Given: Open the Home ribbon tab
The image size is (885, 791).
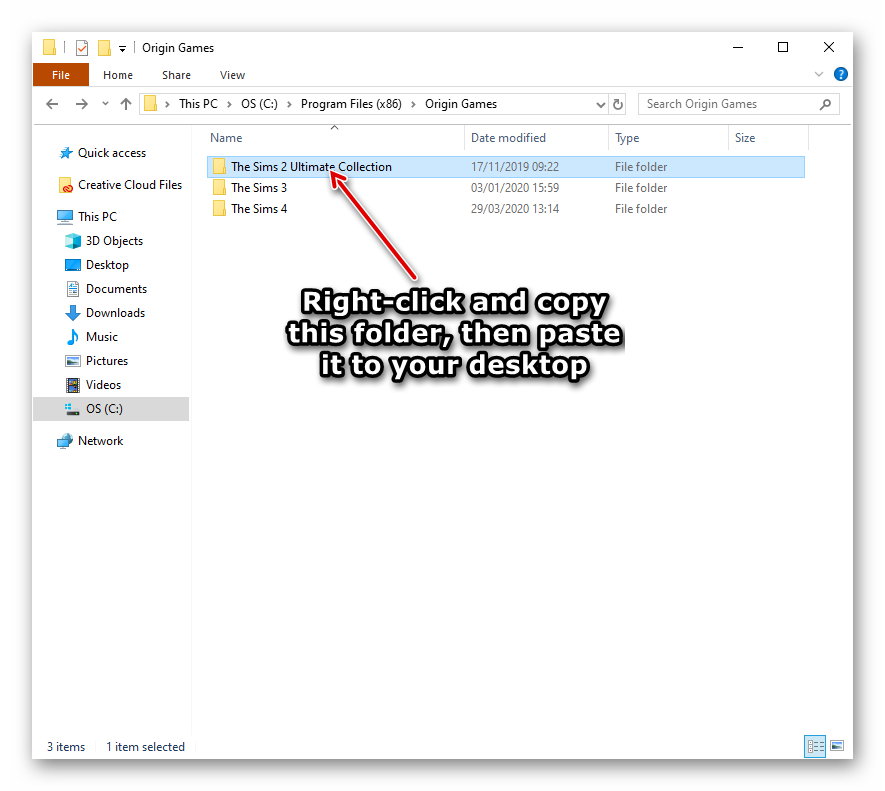Looking at the screenshot, I should pyautogui.click(x=118, y=75).
